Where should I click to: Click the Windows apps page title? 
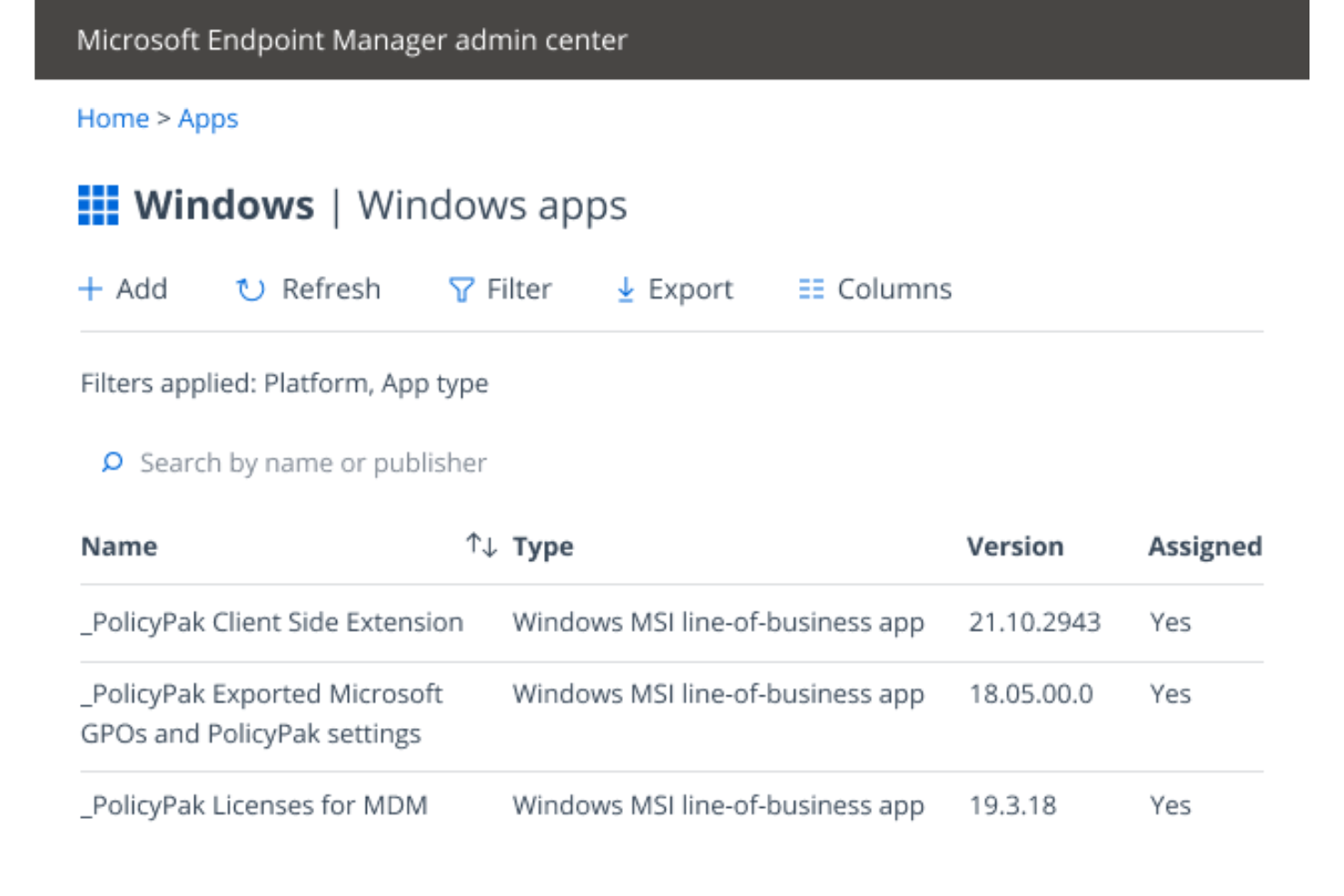491,205
